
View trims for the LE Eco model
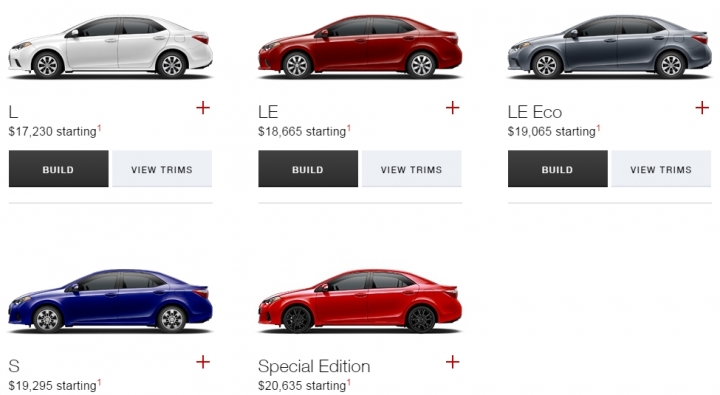(x=661, y=169)
